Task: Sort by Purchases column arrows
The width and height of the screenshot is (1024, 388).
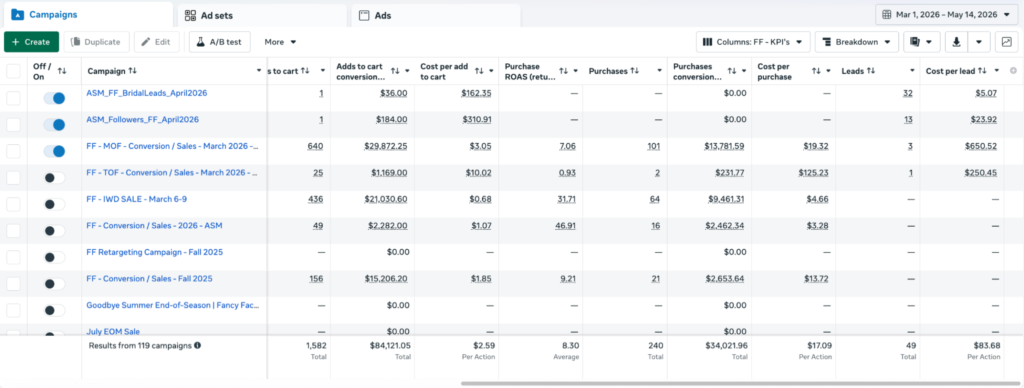Action: pos(634,71)
